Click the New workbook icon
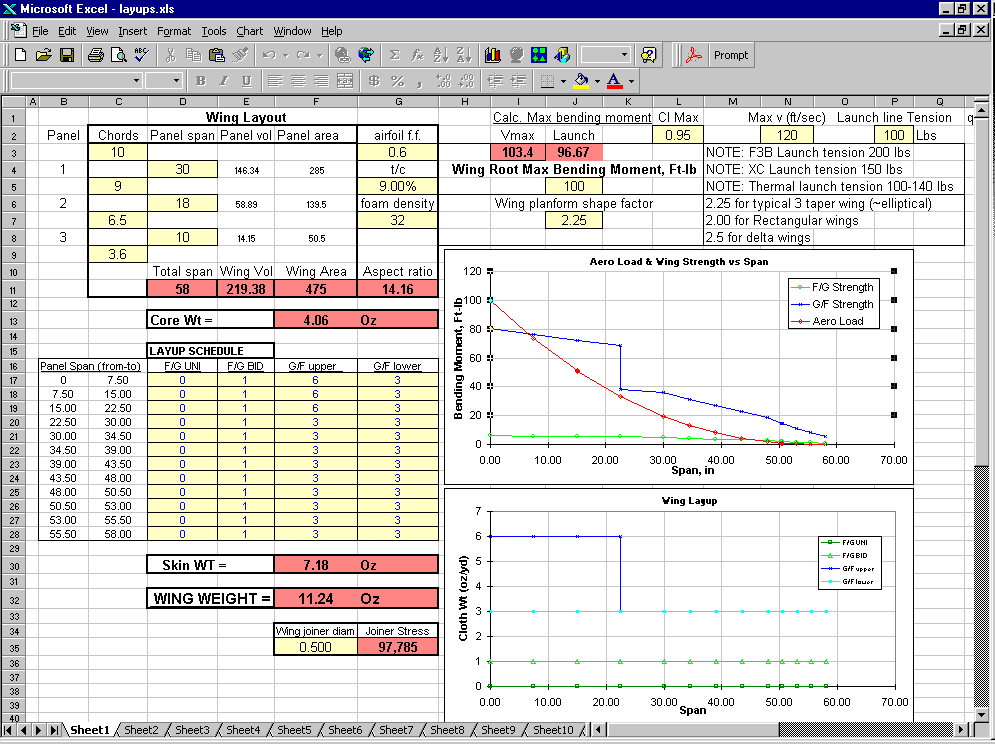Viewport: 995px width, 744px height. point(20,56)
